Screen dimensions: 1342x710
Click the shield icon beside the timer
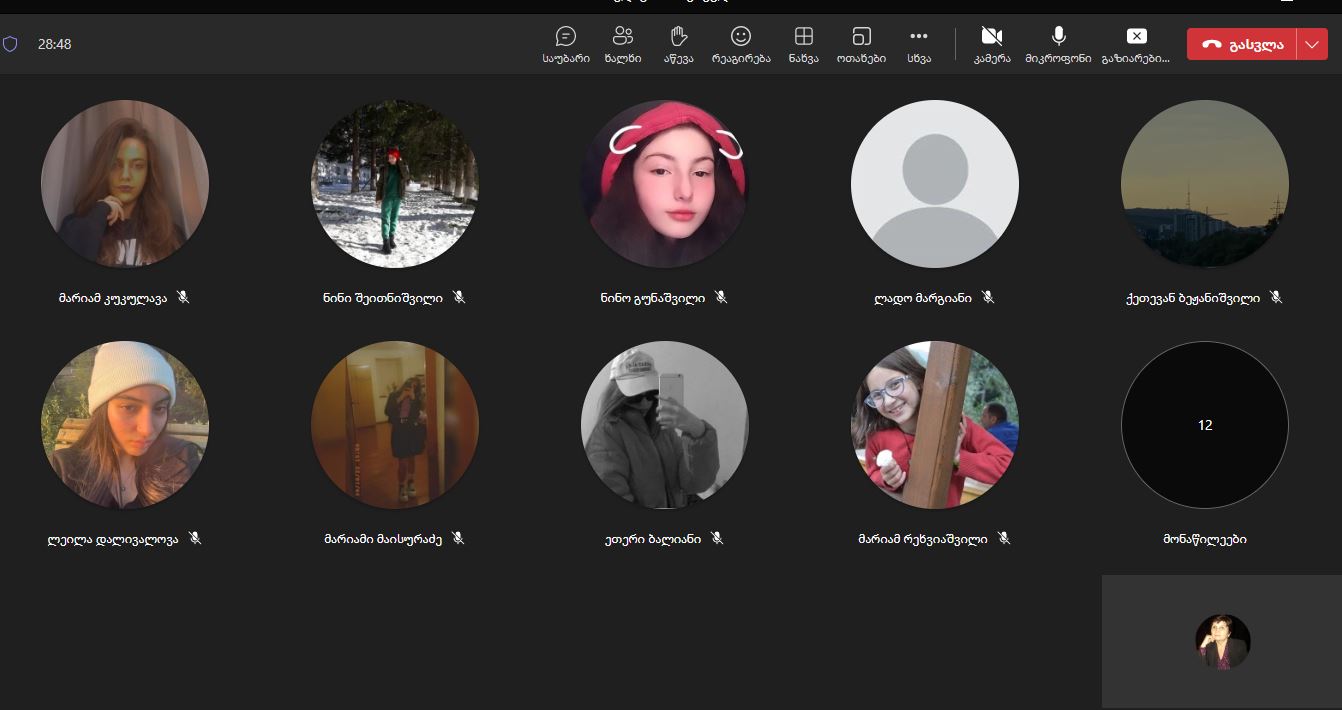click(10, 44)
